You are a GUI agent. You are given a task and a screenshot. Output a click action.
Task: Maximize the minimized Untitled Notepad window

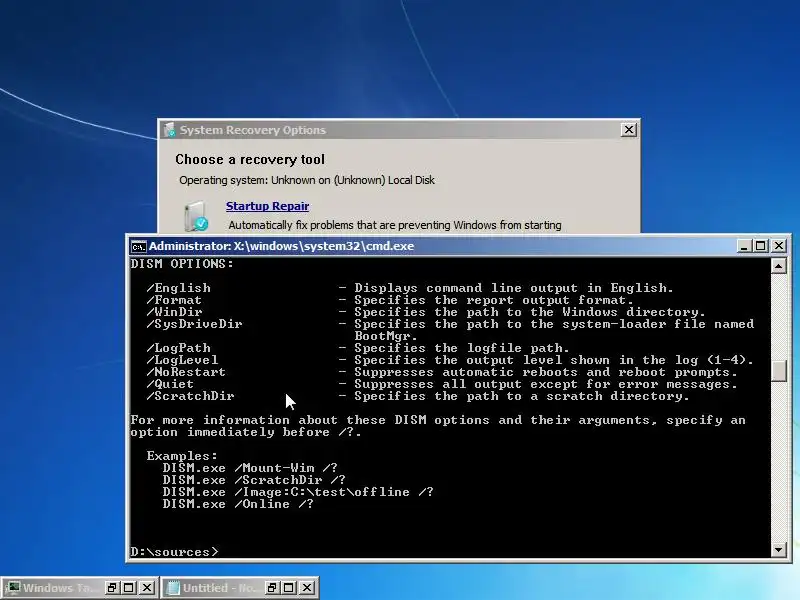pos(289,588)
